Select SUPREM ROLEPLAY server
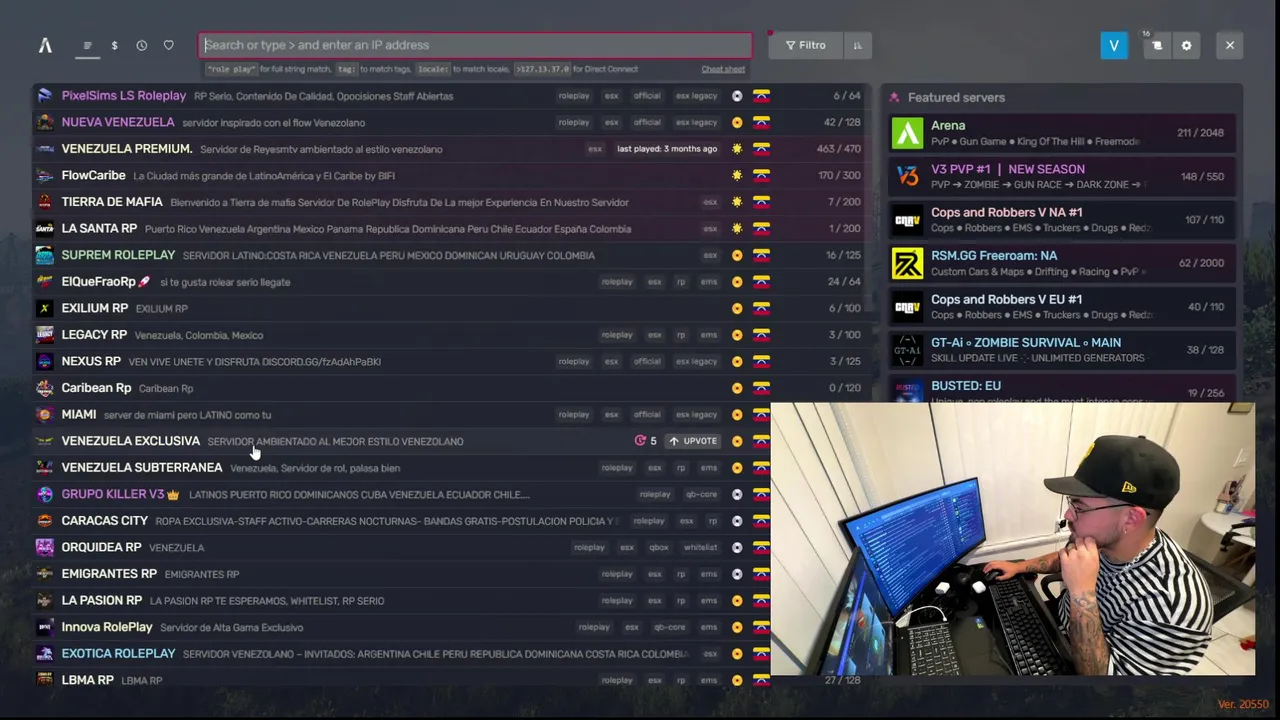The image size is (1280, 720). click(x=450, y=255)
